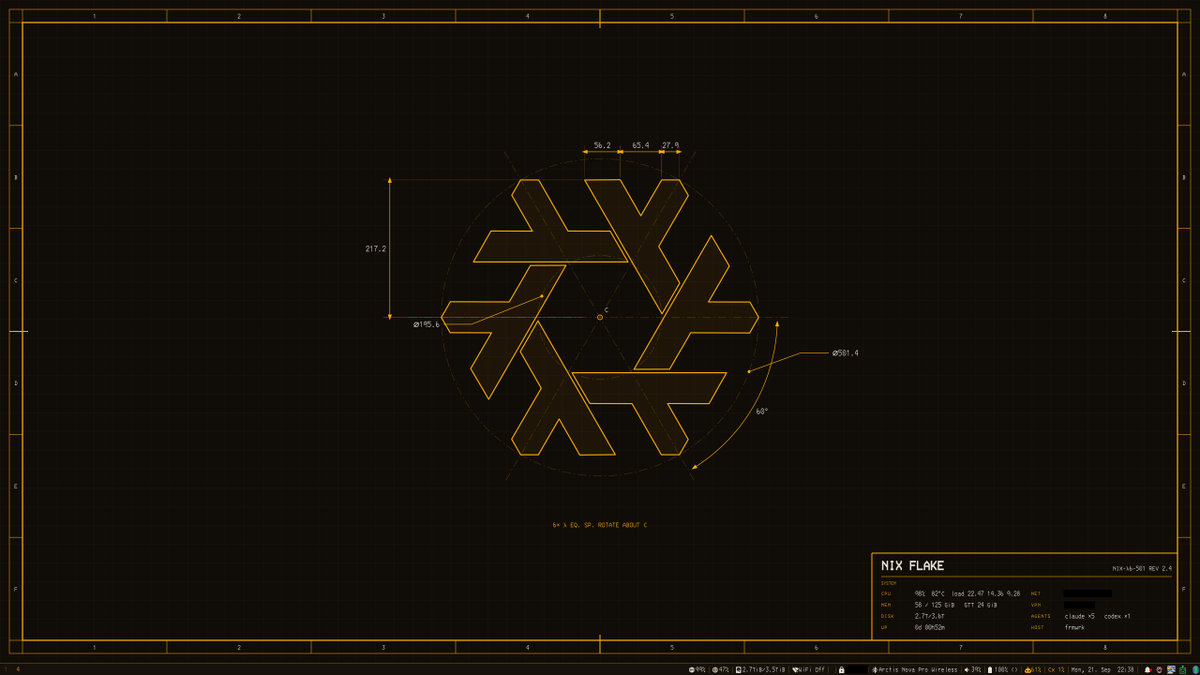
Task: Click the UP value 0d 00h52m
Action: [x=930, y=627]
